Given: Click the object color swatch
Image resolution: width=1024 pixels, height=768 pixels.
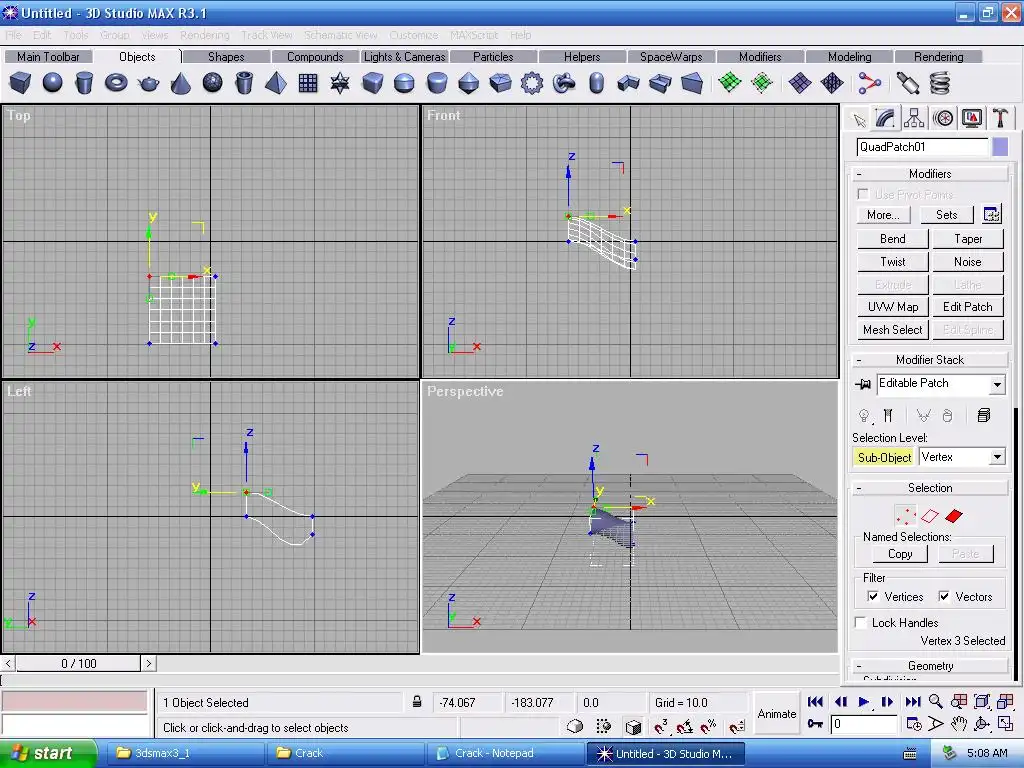Looking at the screenshot, I should tap(1000, 147).
